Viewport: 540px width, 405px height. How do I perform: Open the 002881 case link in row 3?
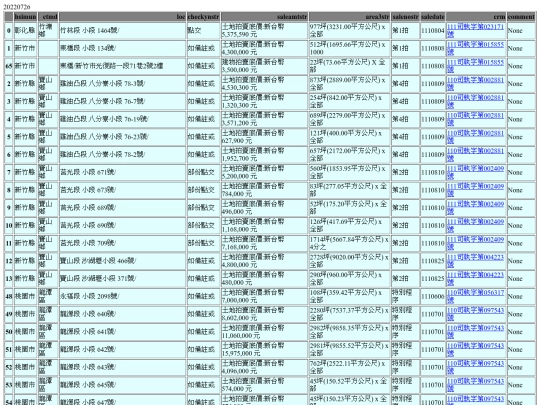(475, 101)
